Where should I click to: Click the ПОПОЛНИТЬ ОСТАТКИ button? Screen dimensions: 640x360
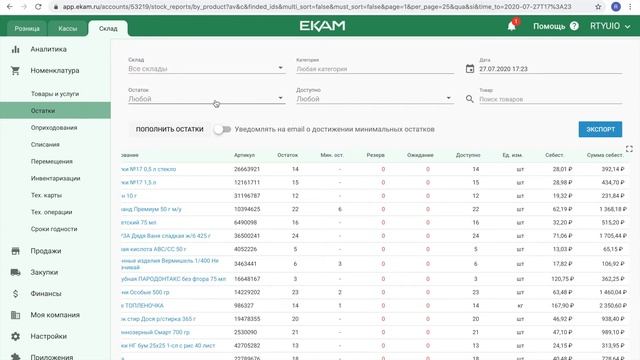[x=169, y=129]
